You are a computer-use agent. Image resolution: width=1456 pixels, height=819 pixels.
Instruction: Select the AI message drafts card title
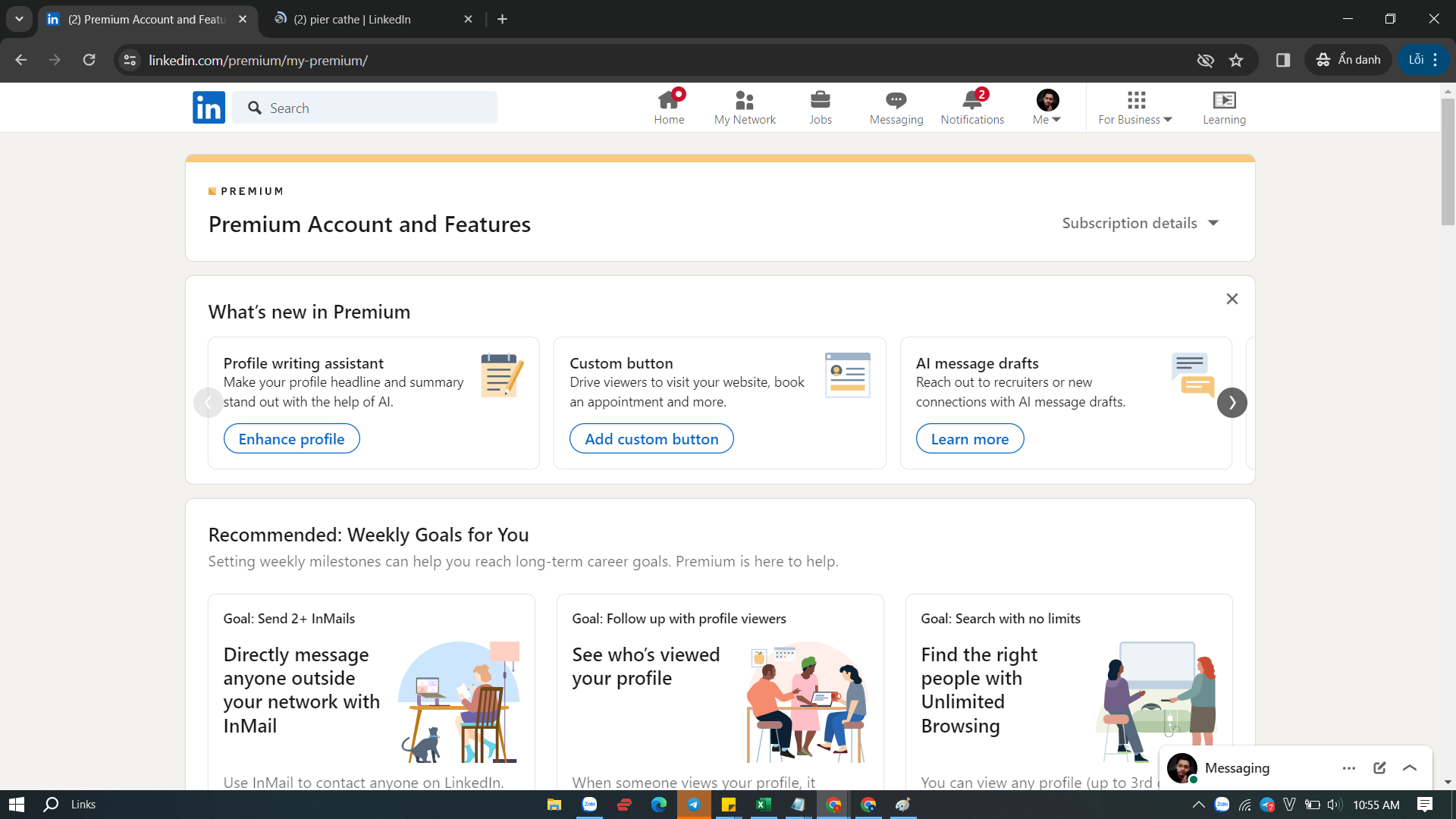click(x=977, y=363)
